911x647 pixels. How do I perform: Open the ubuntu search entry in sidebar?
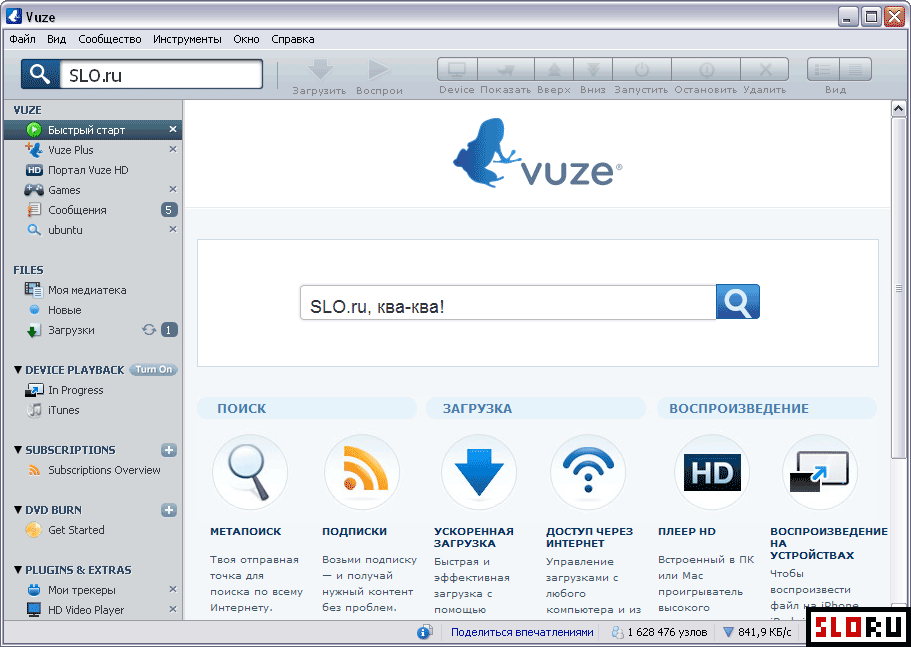[x=93, y=230]
